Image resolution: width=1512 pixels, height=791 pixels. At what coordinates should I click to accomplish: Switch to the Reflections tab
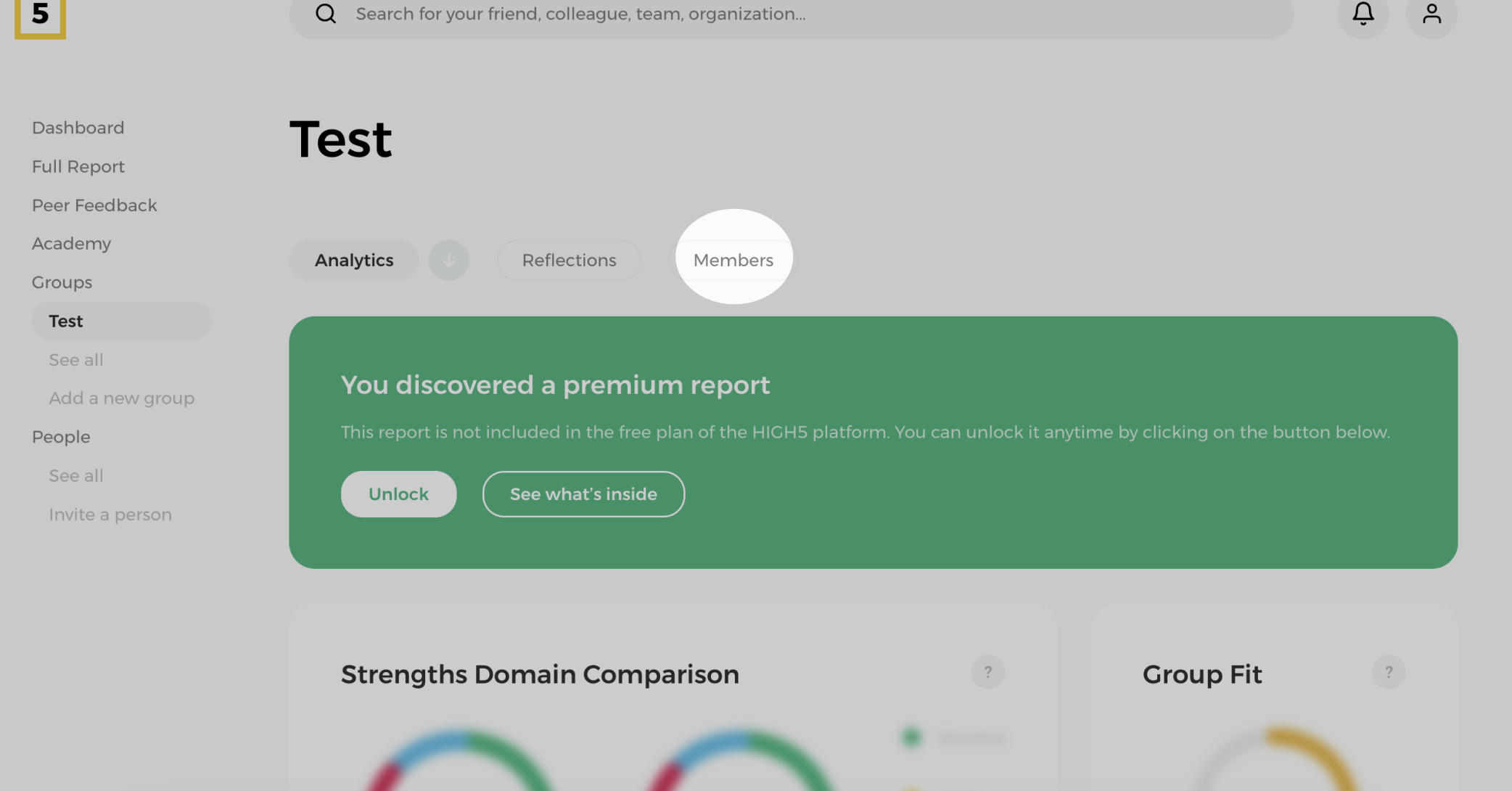pyautogui.click(x=569, y=260)
